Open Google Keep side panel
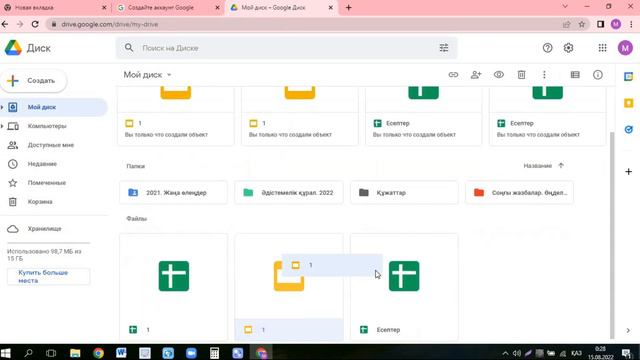640x360 pixels. pyautogui.click(x=629, y=103)
